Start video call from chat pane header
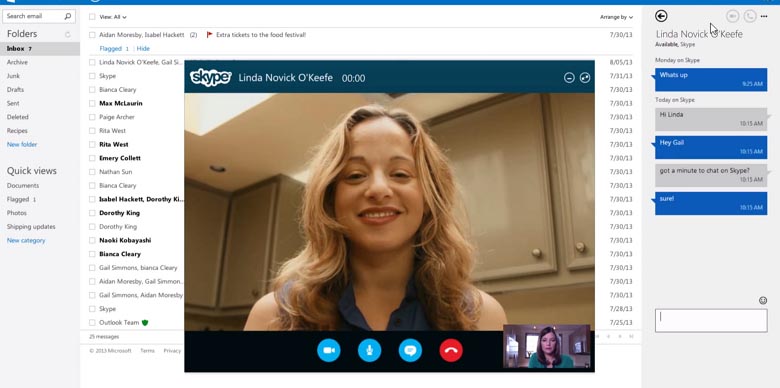Screen dimensions: 780x388 point(732,16)
